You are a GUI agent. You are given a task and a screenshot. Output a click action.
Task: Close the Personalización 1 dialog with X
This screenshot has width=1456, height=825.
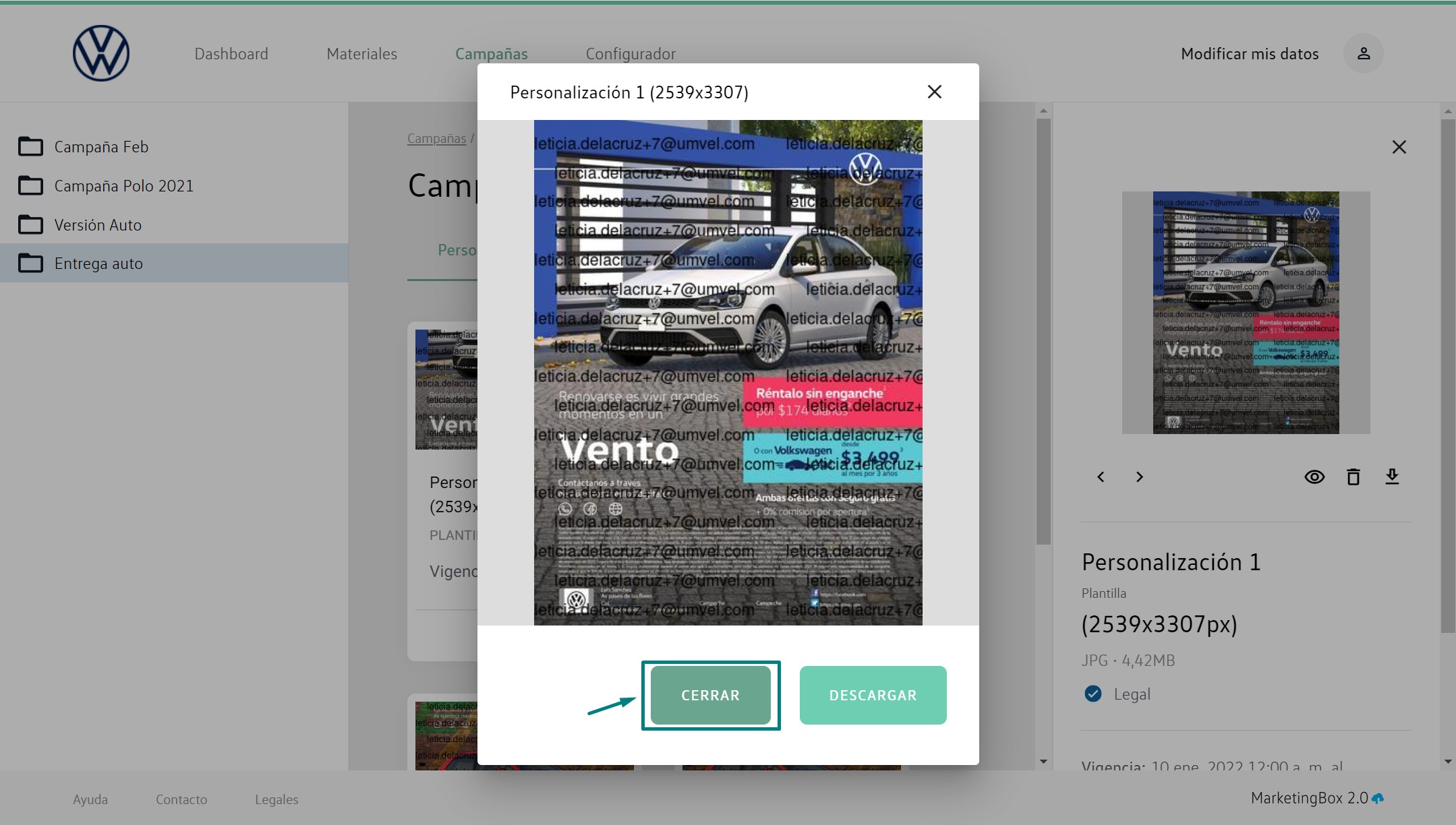pyautogui.click(x=934, y=92)
